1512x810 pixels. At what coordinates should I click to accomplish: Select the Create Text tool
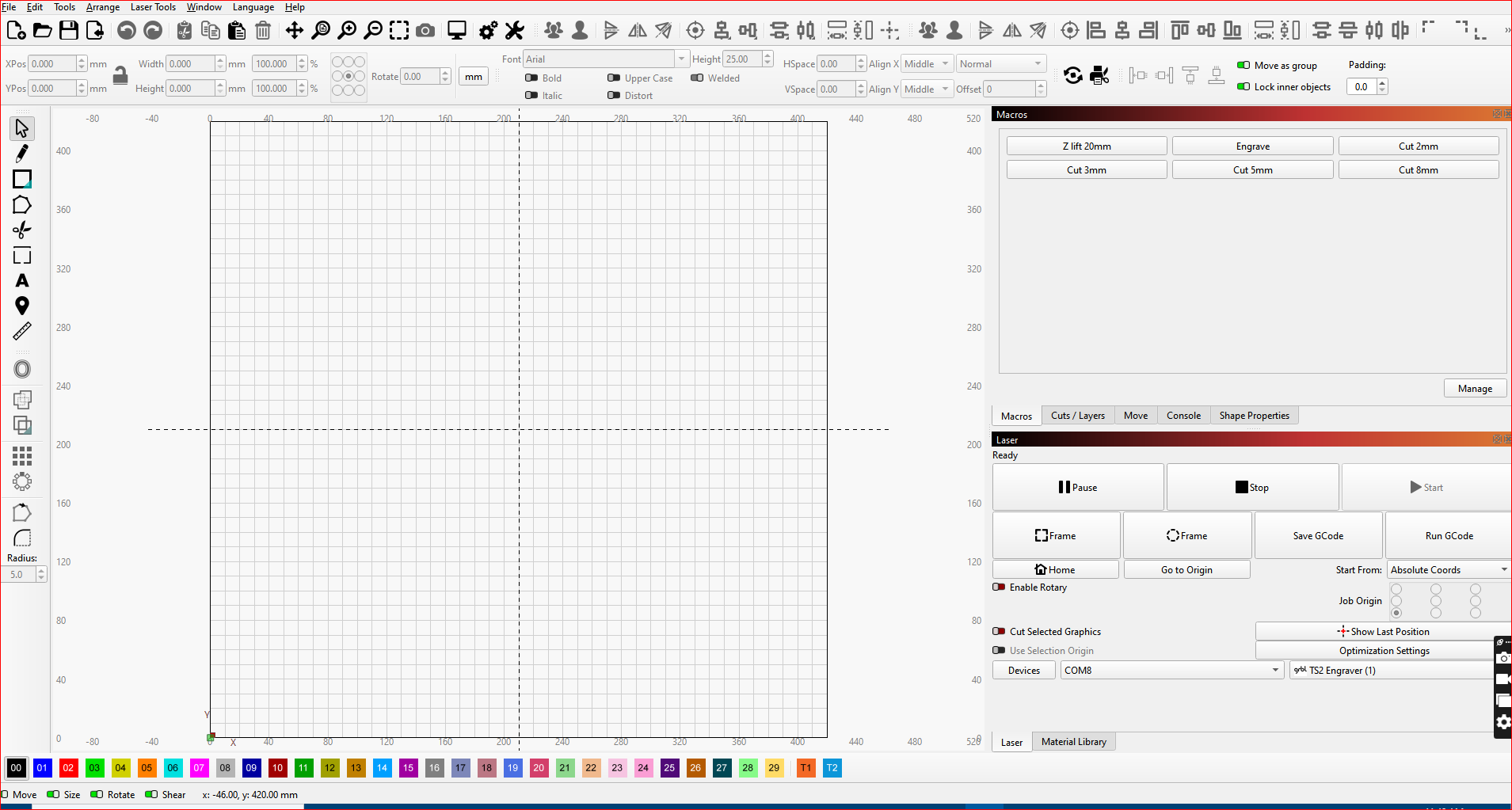click(x=22, y=281)
